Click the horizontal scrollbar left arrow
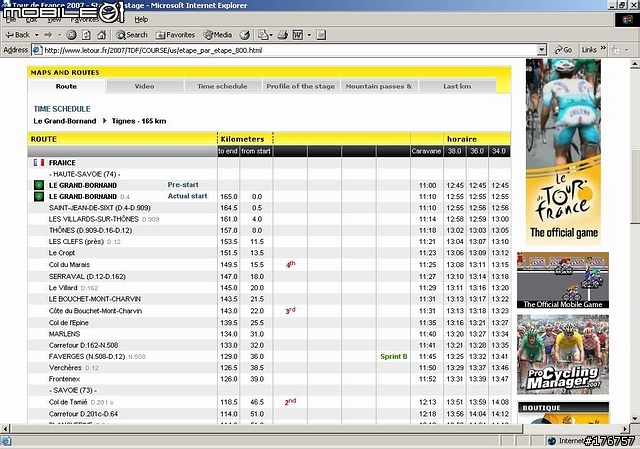640x449 pixels. coord(5,429)
